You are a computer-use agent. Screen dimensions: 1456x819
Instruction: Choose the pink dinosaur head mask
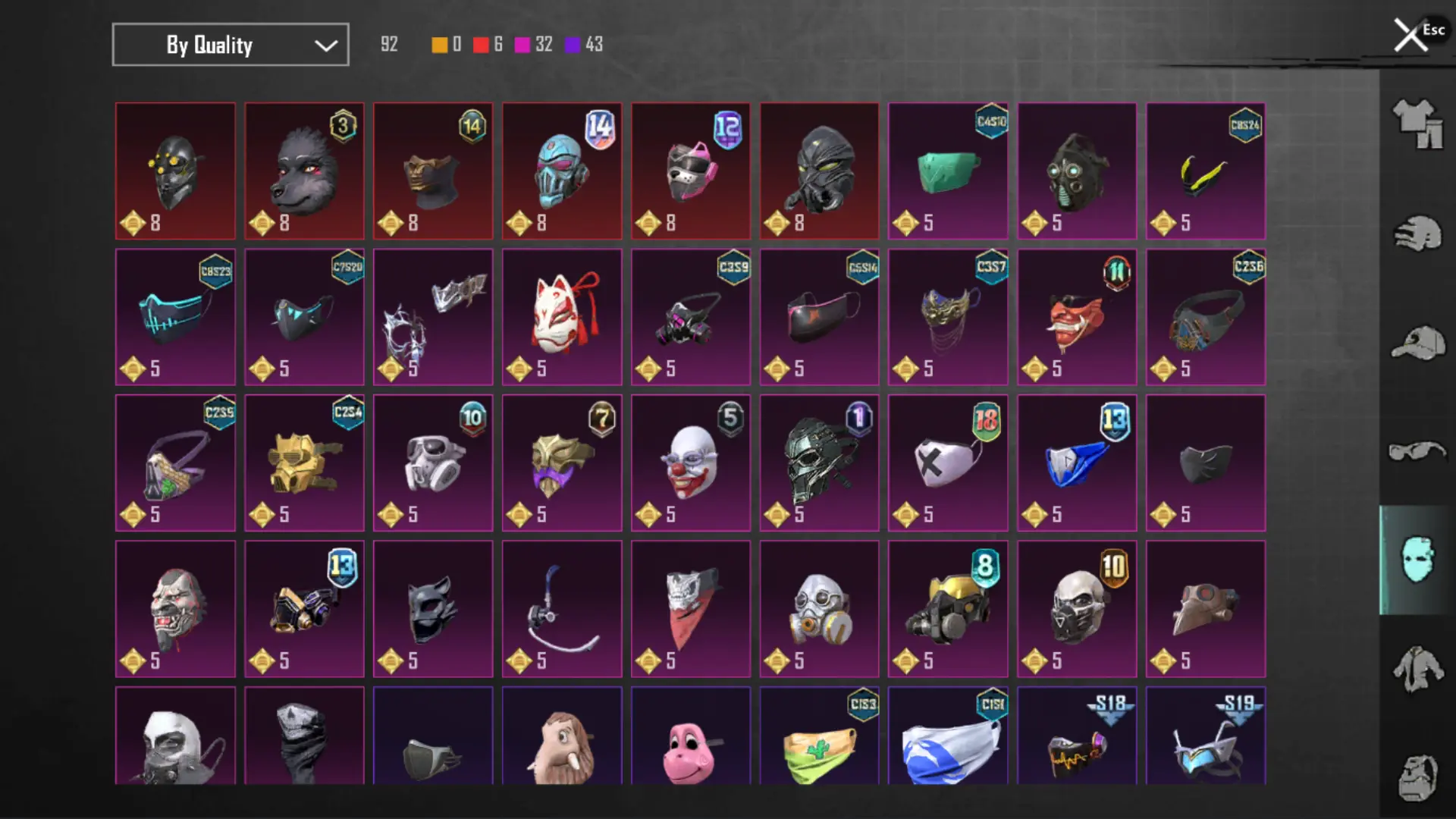pos(691,736)
